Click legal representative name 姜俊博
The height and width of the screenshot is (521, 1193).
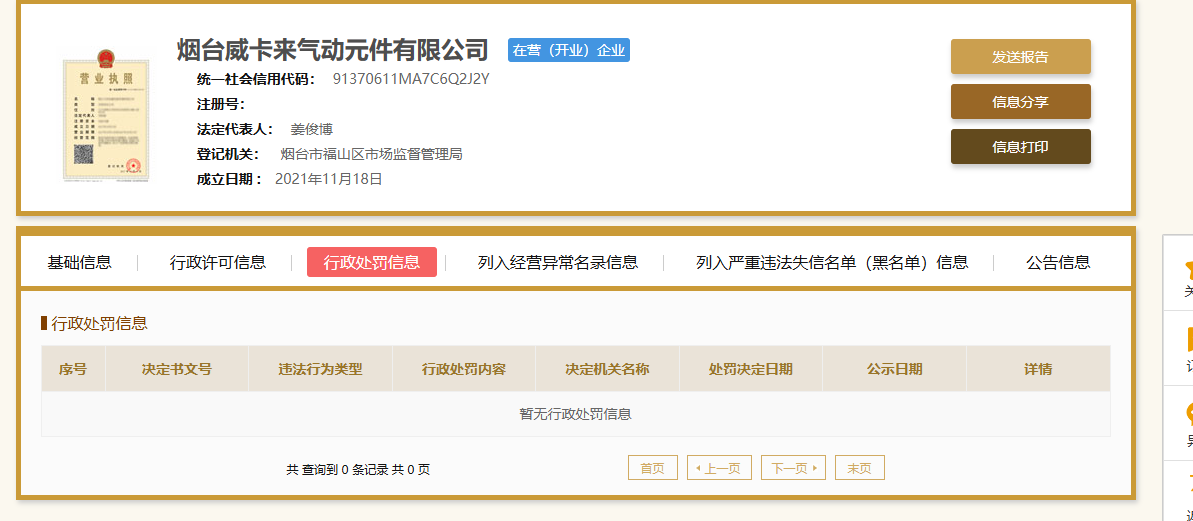312,129
